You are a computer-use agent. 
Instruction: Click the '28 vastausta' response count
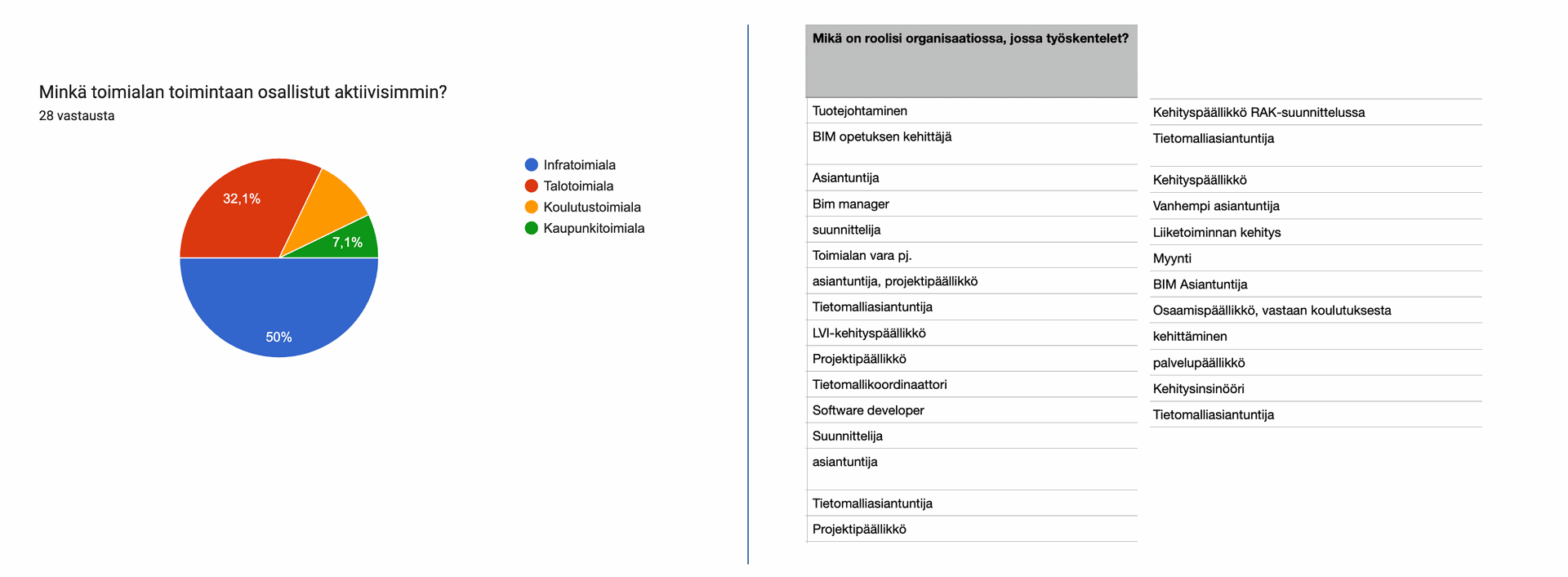77,116
